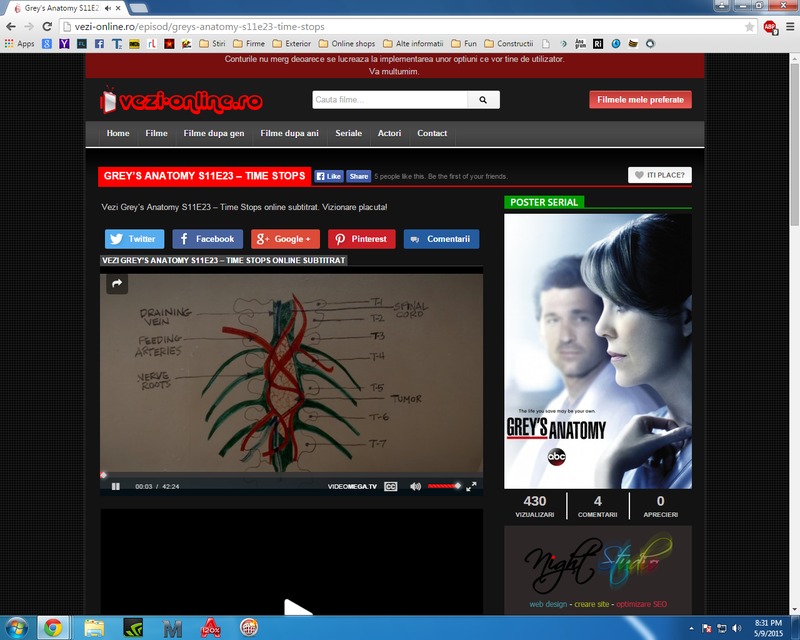This screenshot has width=800, height=640.
Task: Open the red A app in taskbar
Action: click(x=210, y=628)
